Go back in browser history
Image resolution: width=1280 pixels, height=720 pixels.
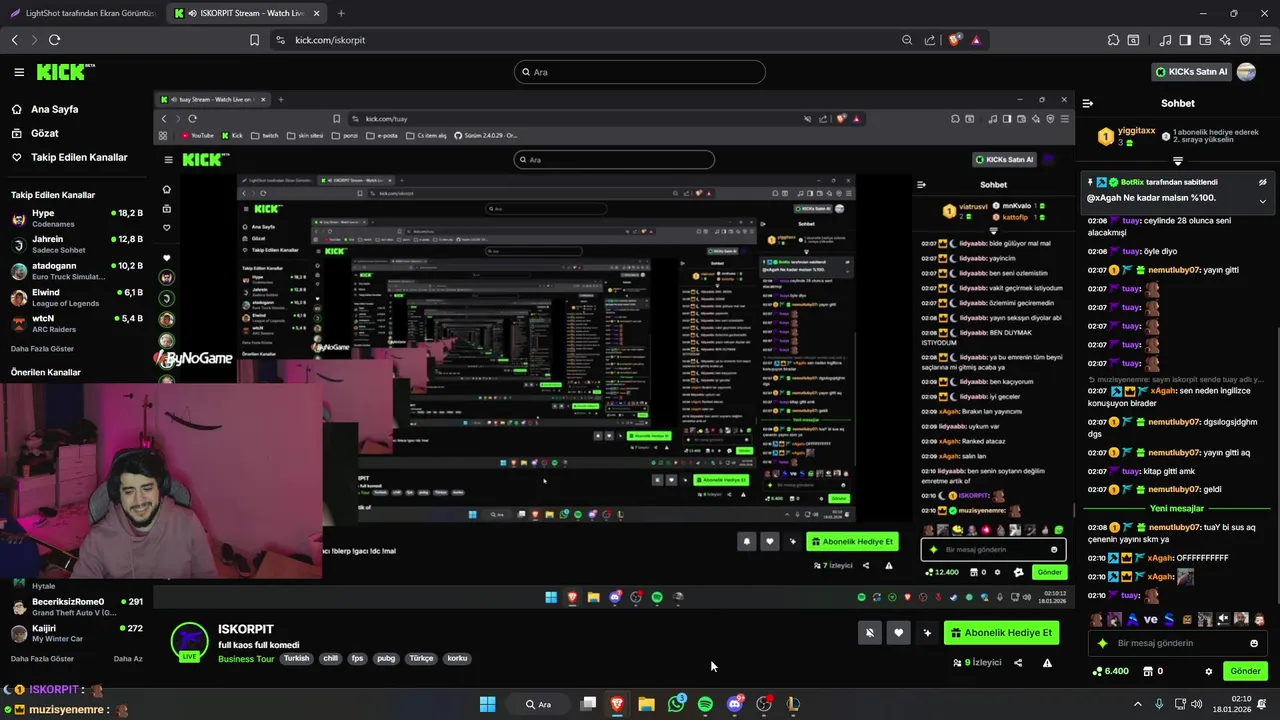point(15,40)
